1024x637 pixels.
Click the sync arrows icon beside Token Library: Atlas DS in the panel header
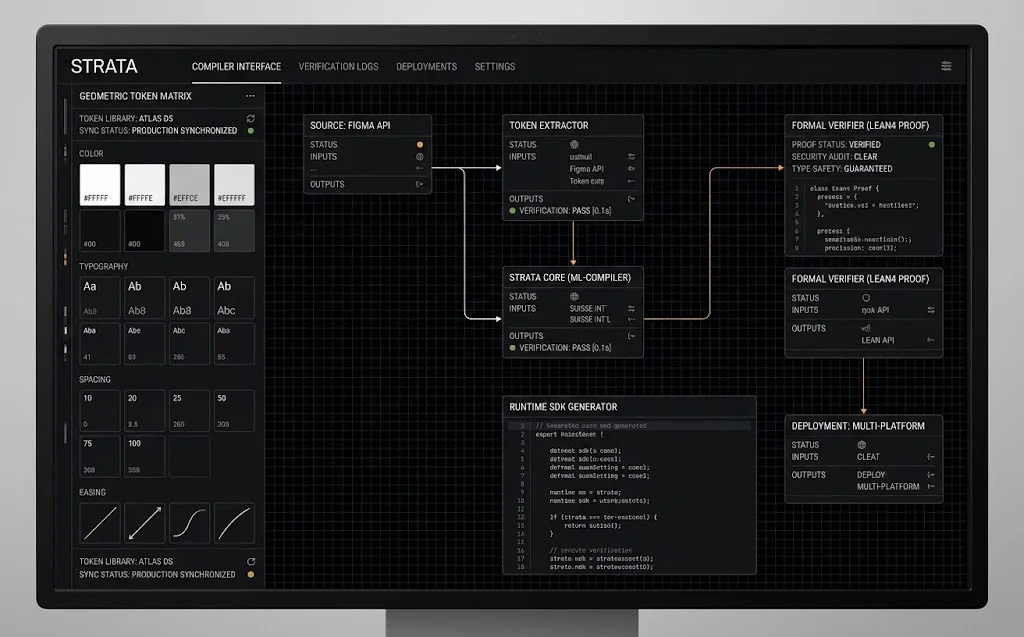coord(251,118)
